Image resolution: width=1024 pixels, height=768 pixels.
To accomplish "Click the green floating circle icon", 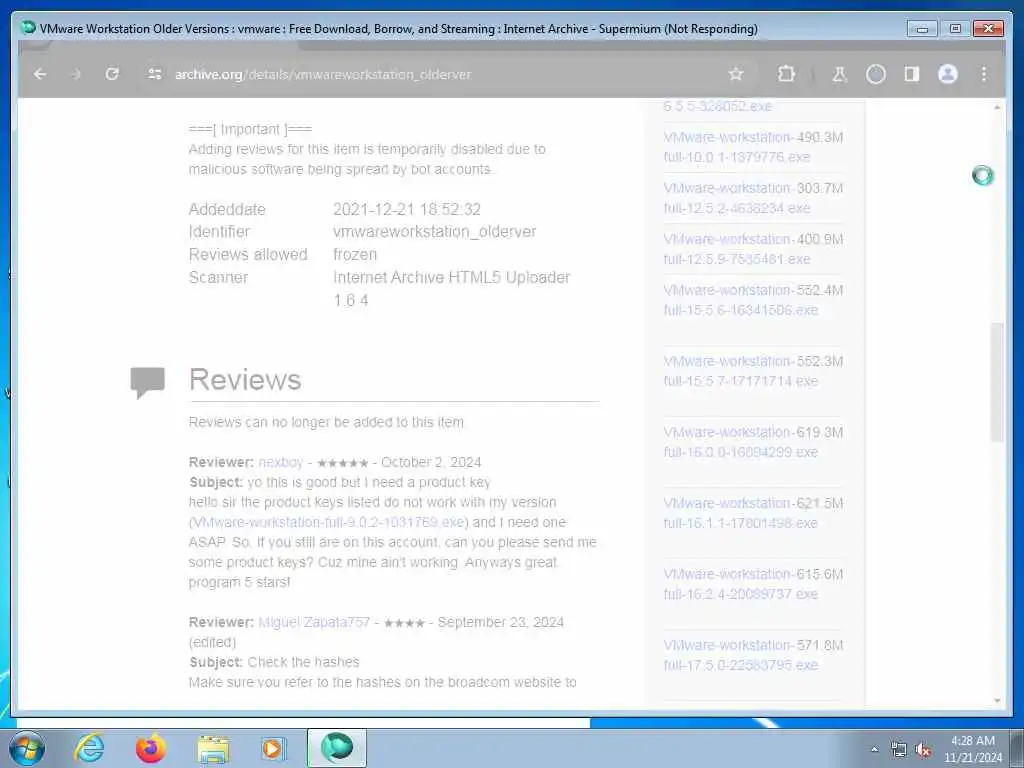I will 982,175.
